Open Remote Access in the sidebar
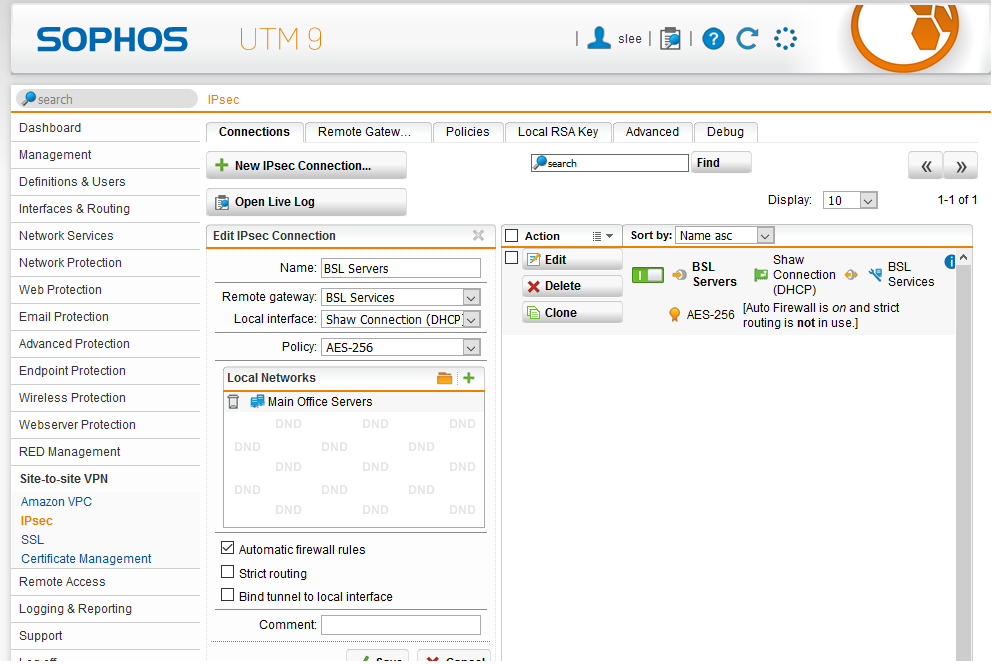992x664 pixels. [x=62, y=582]
